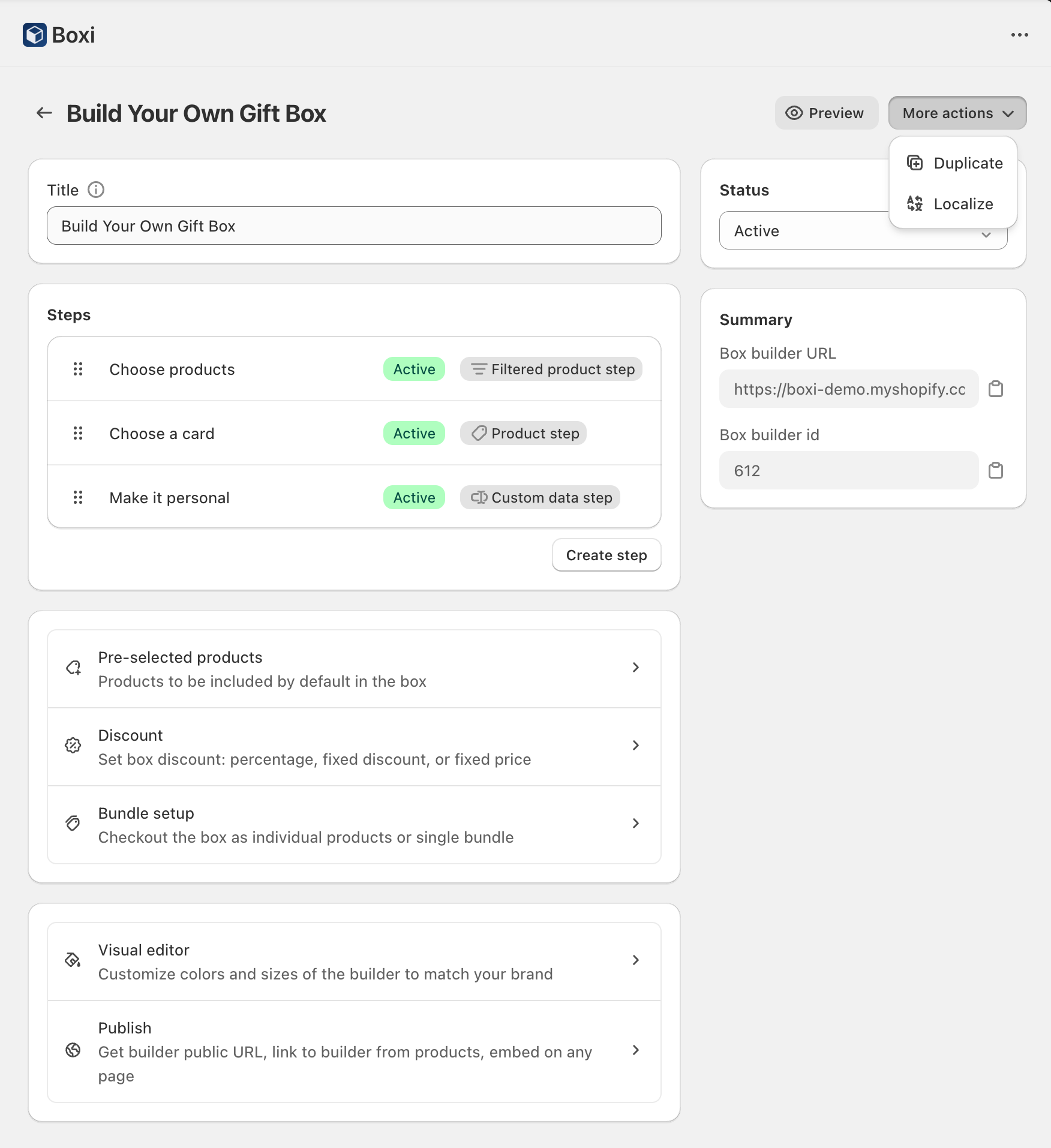This screenshot has height=1148, width=1051.
Task: Click the Boxi logo icon
Action: pyautogui.click(x=35, y=35)
